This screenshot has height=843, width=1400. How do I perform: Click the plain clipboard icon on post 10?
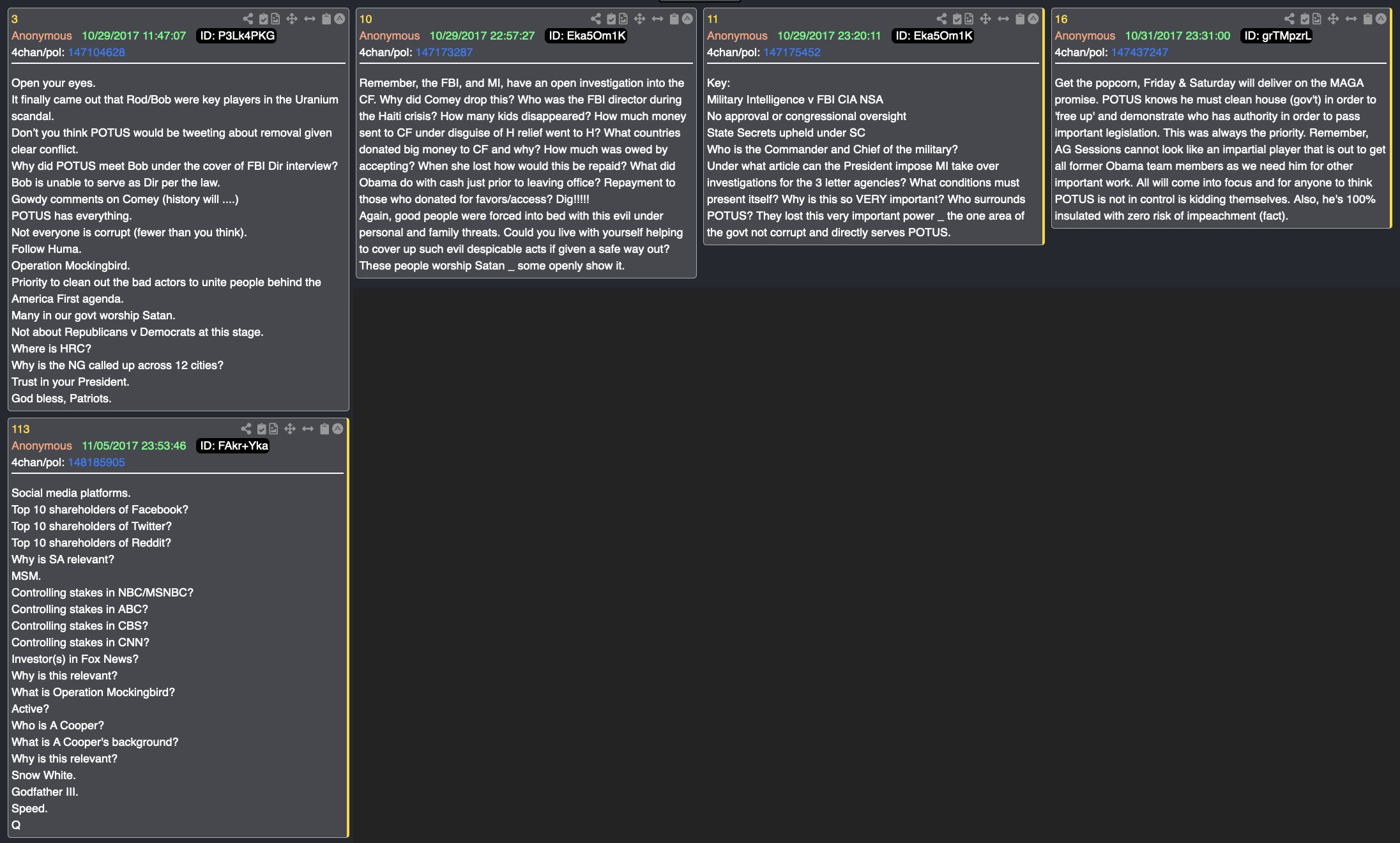[674, 19]
